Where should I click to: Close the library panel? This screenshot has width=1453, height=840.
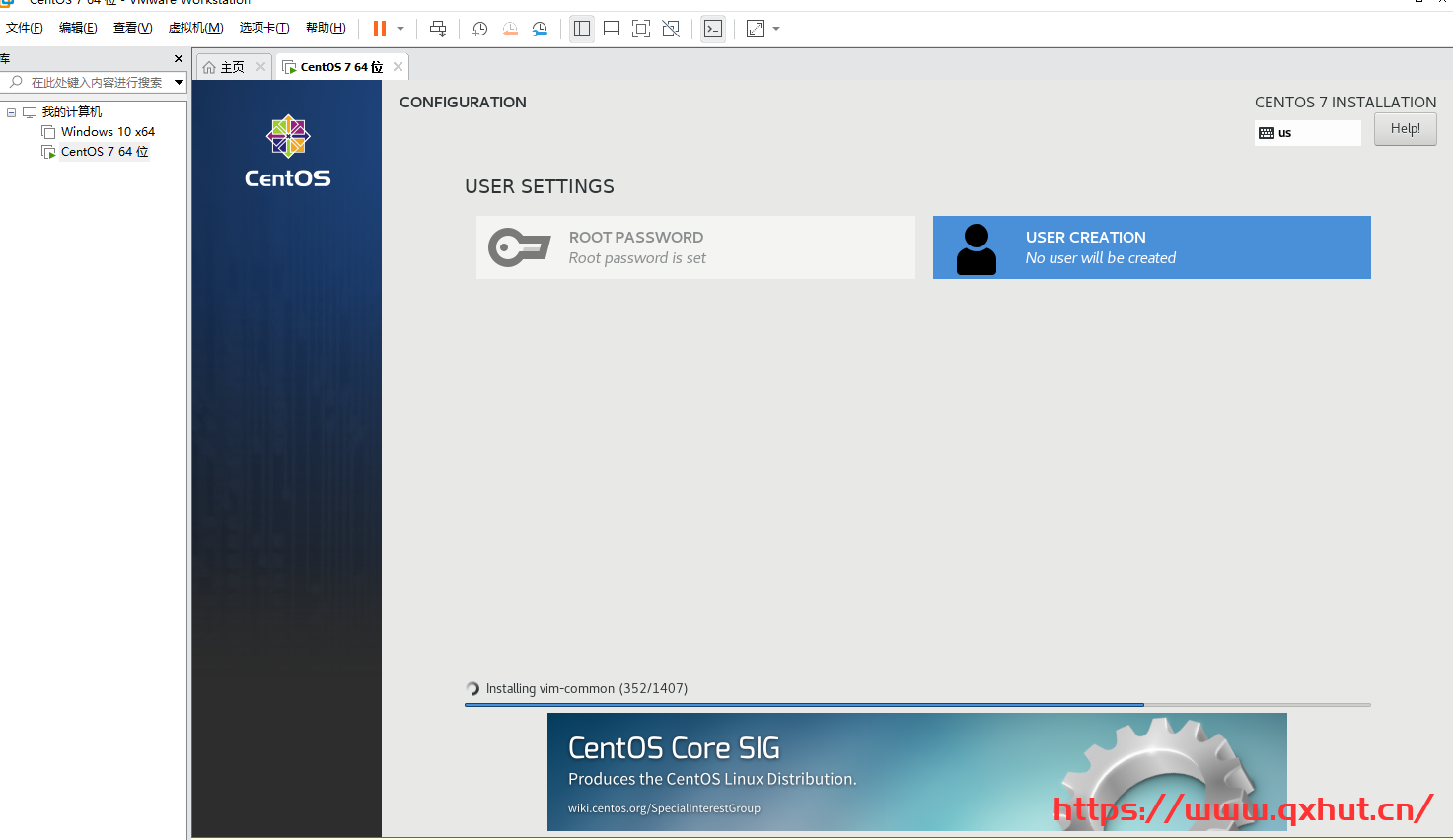(179, 59)
